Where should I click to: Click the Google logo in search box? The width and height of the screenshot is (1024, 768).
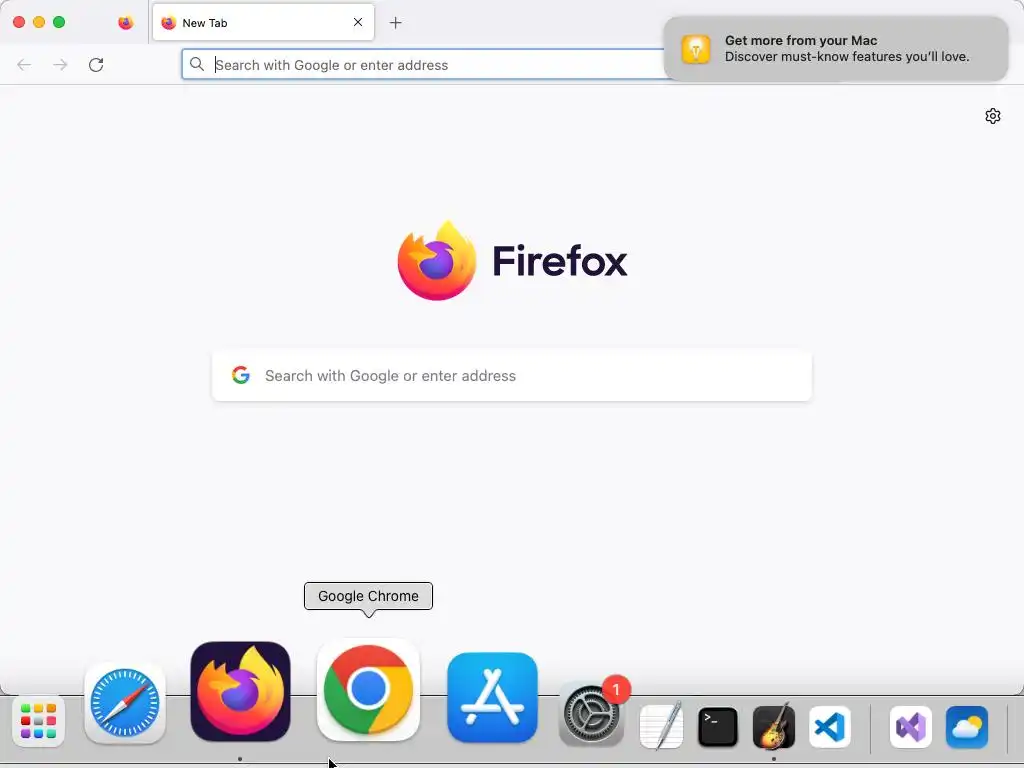tap(241, 375)
